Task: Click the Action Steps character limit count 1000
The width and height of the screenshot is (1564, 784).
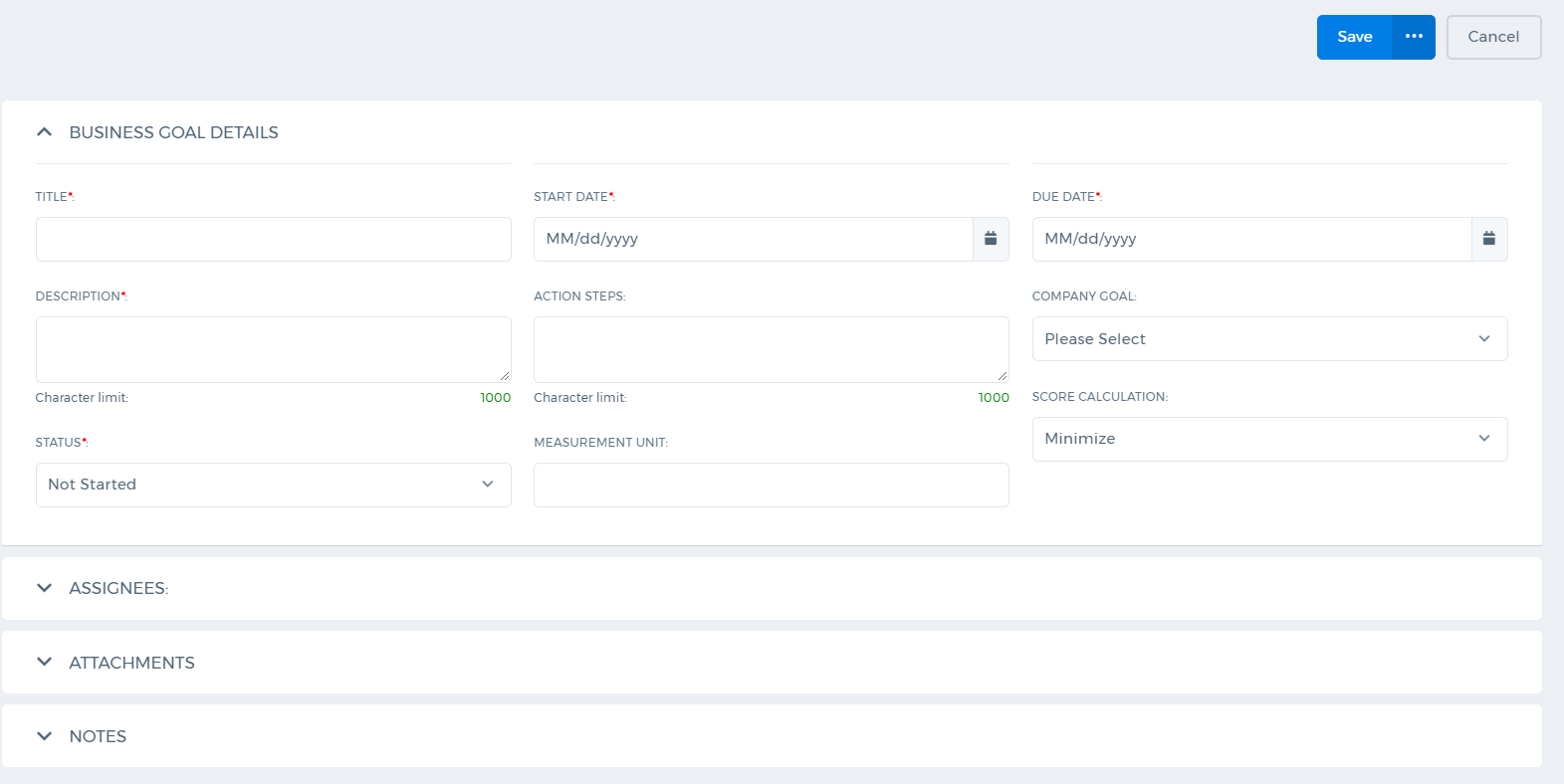Action: pos(994,398)
